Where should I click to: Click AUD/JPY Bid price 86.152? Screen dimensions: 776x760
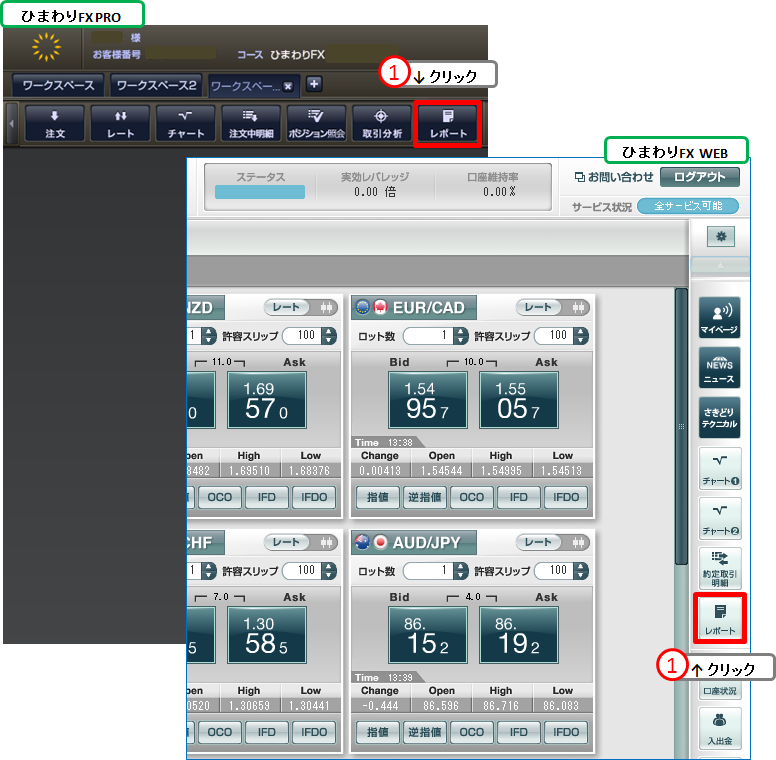428,635
